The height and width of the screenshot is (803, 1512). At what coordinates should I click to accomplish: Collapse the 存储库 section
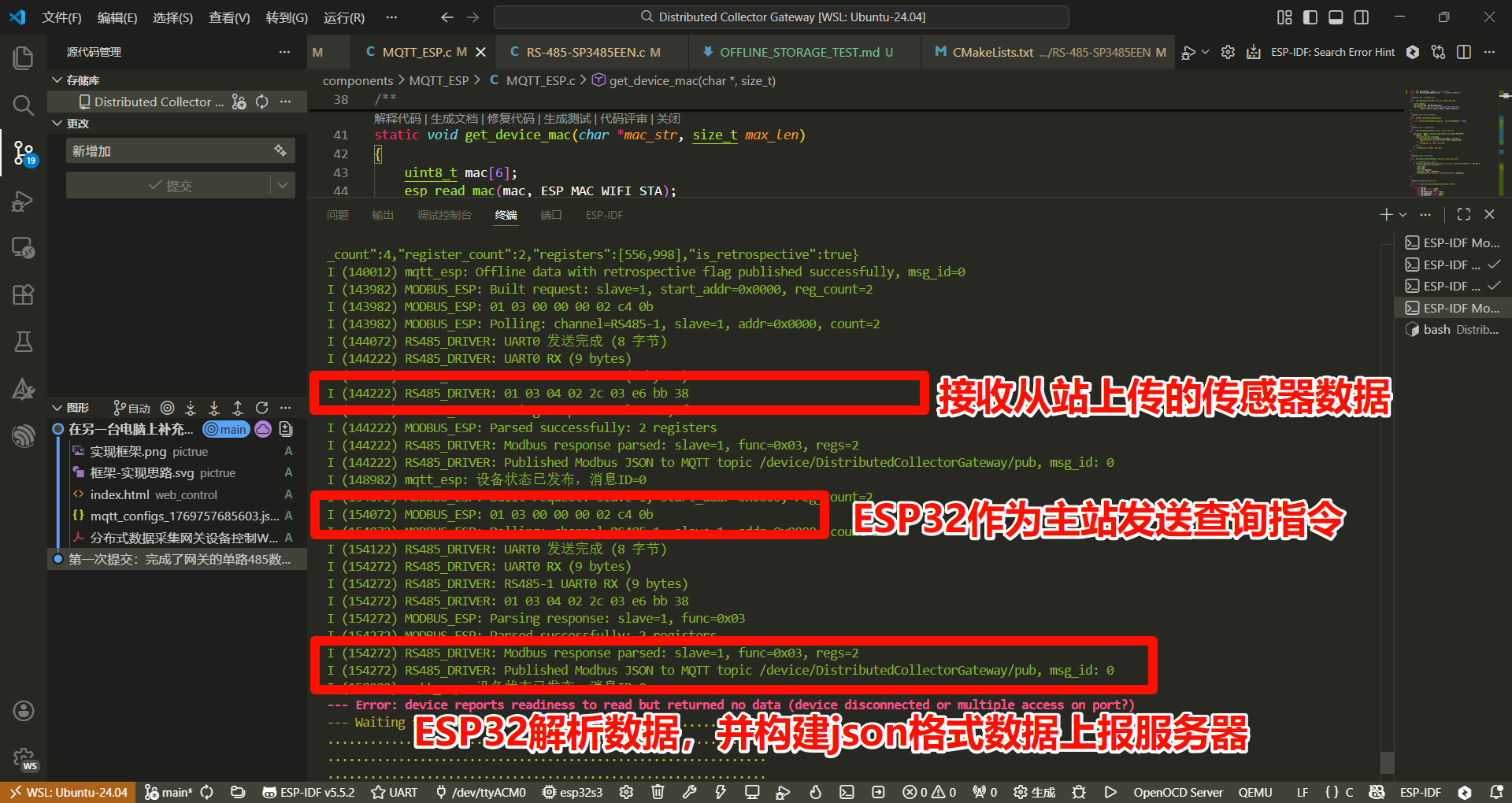coord(57,80)
